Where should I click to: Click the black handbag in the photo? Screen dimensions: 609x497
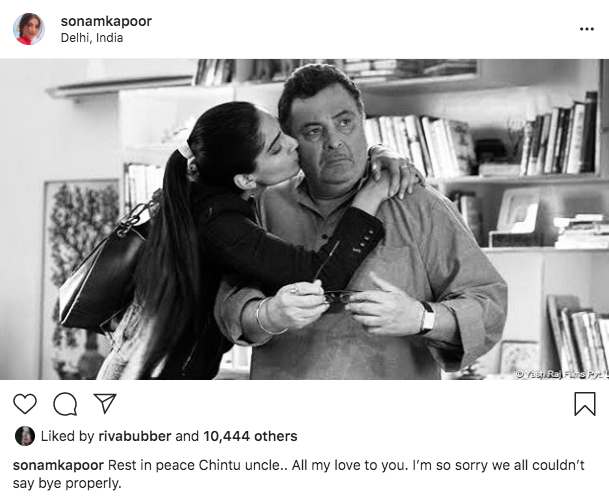tap(103, 272)
